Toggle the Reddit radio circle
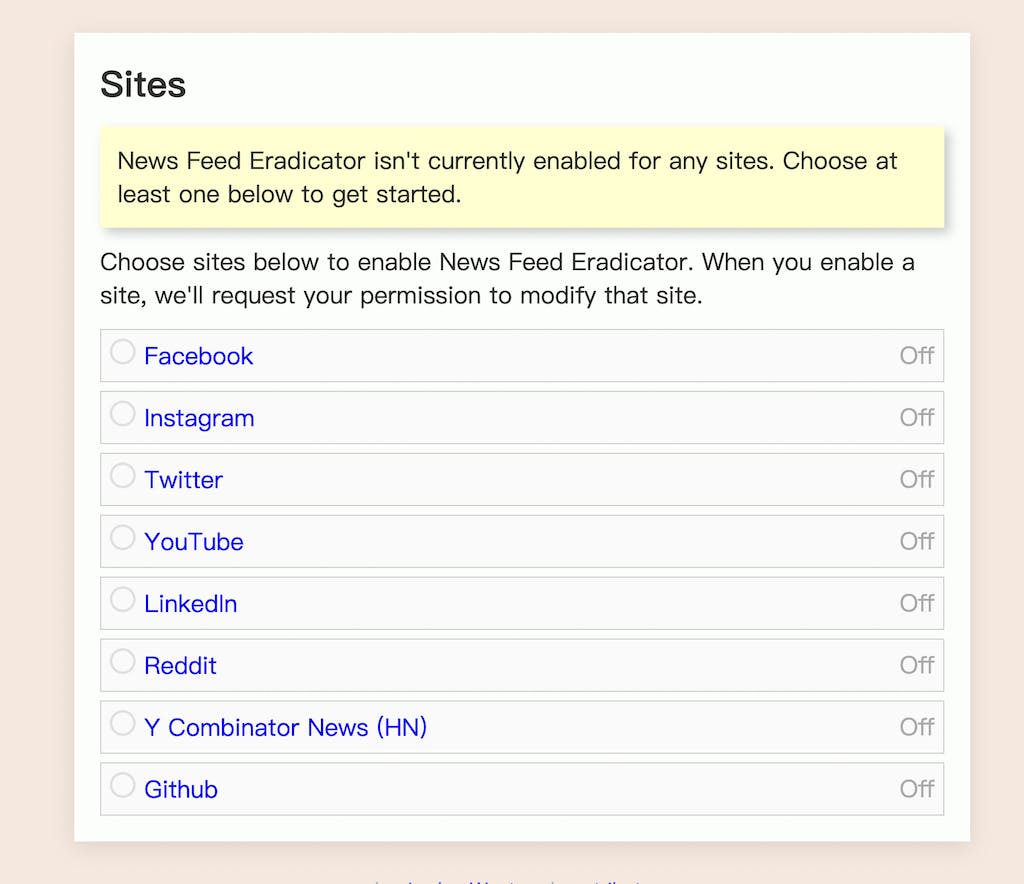Viewport: 1024px width, 884px height. point(122,662)
